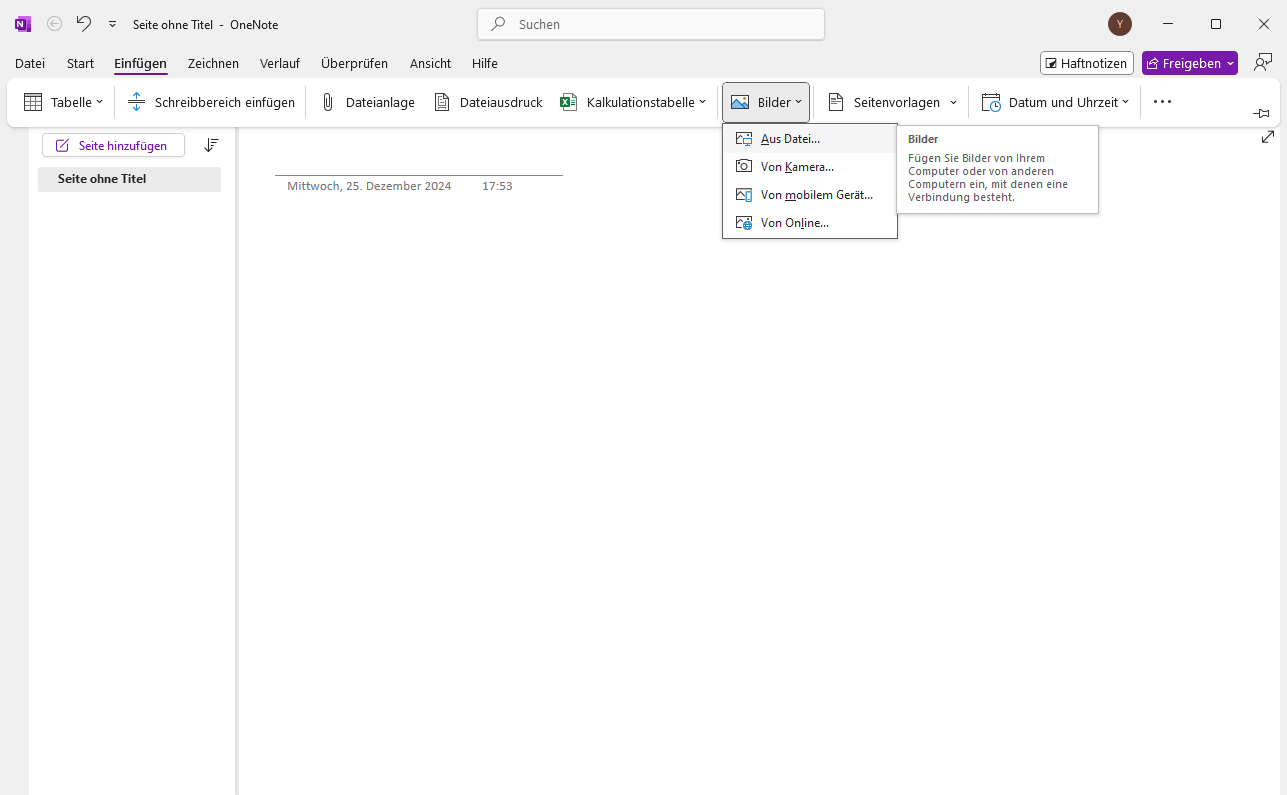
Task: Open the Kalkulationstabelle dropdown
Action: (x=633, y=102)
